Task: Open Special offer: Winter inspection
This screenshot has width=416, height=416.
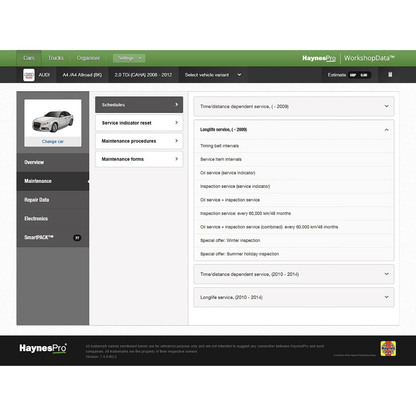Action: pos(294,240)
